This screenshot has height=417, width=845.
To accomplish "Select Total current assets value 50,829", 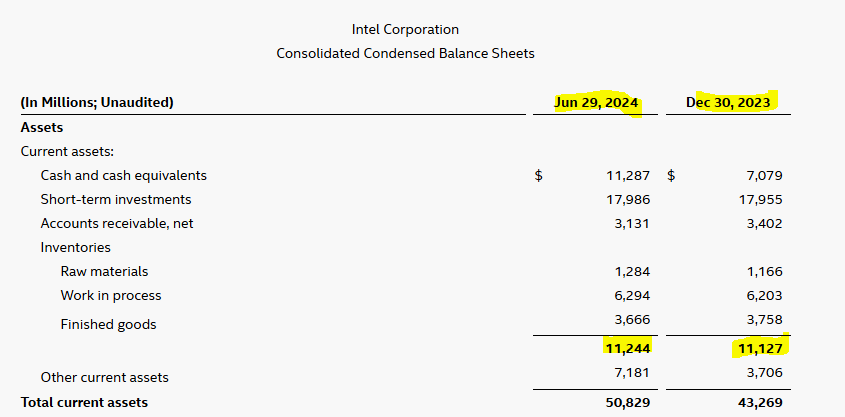I will click(628, 402).
